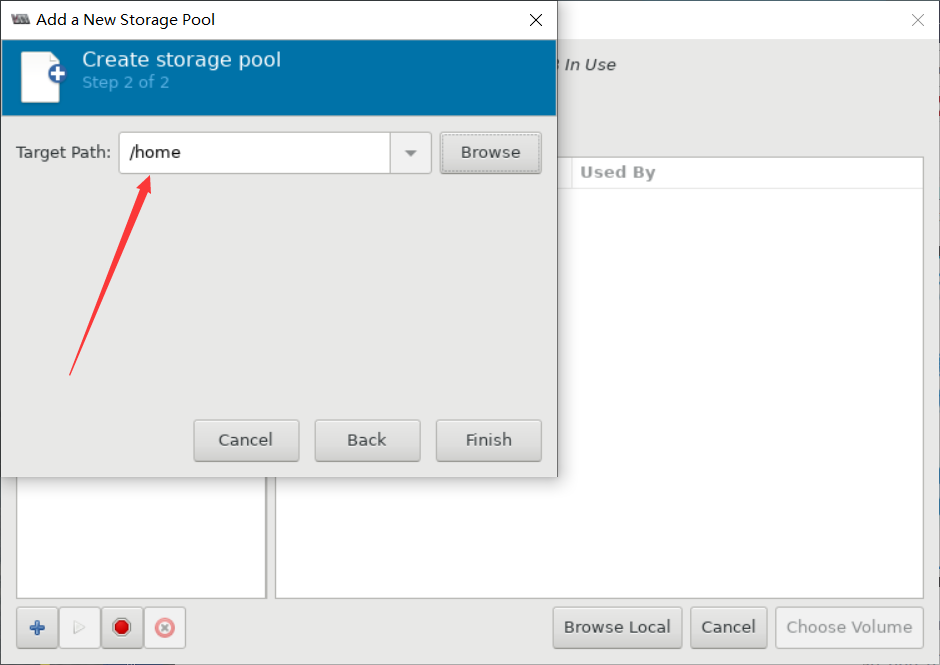
Task: Cancel the Add Storage Pool dialog
Action: (246, 440)
